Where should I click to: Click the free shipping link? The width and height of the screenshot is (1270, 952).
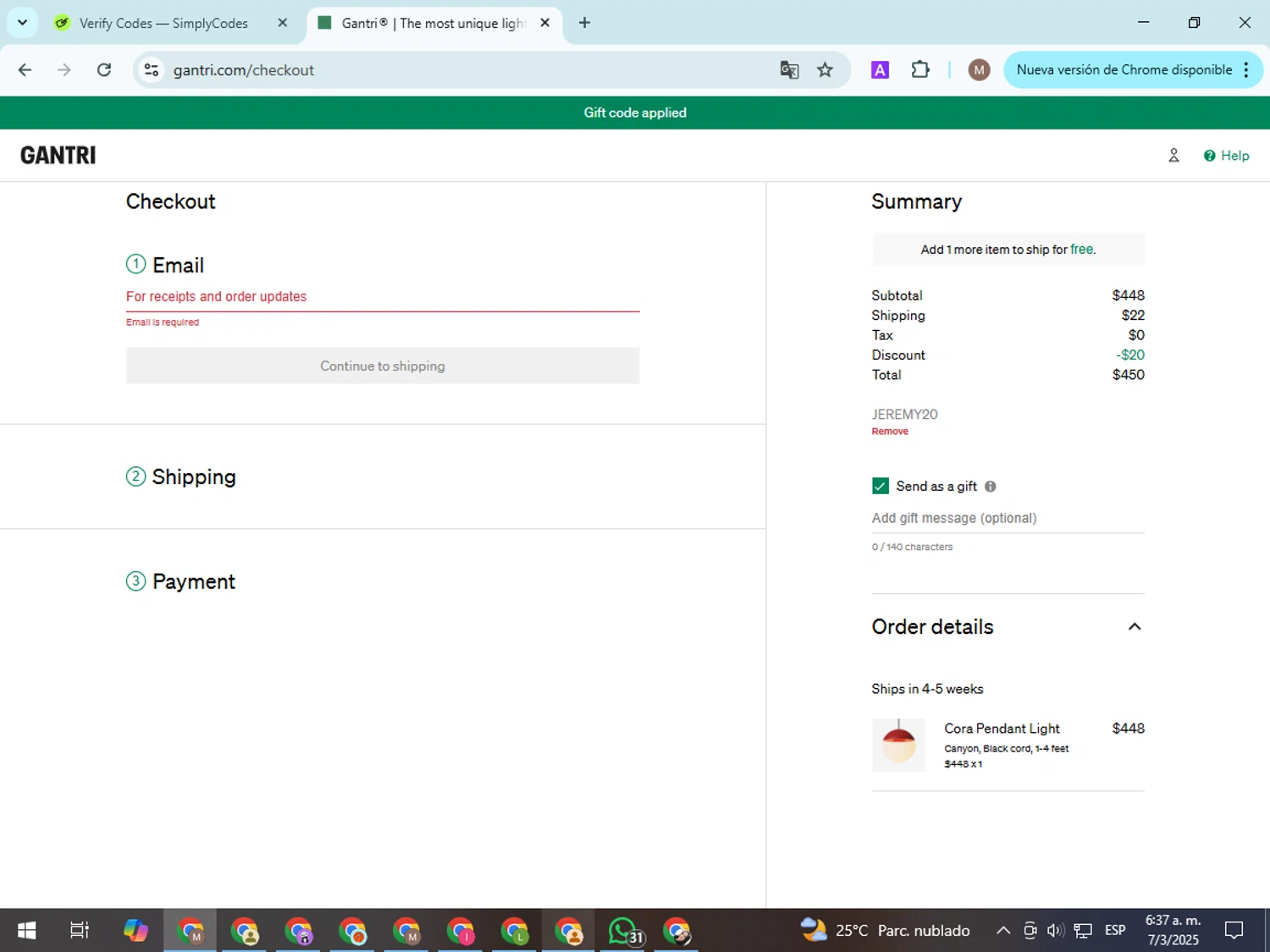pyautogui.click(x=1082, y=249)
